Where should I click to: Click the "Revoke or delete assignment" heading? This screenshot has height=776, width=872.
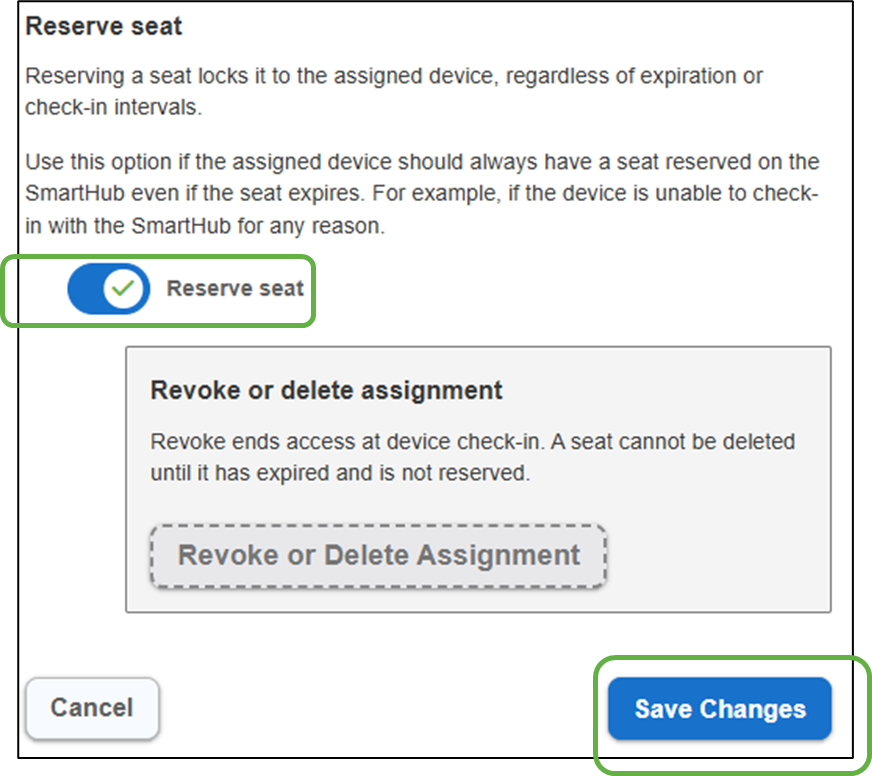tap(326, 390)
